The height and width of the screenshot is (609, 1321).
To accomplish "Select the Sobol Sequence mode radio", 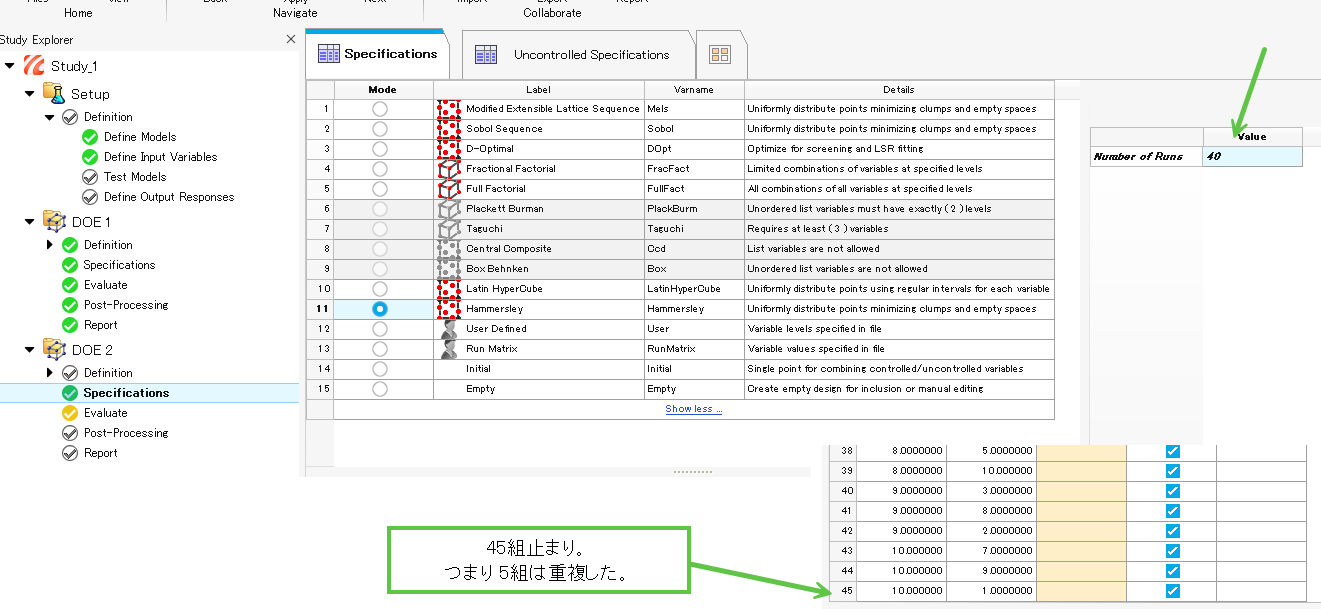I will click(x=380, y=129).
